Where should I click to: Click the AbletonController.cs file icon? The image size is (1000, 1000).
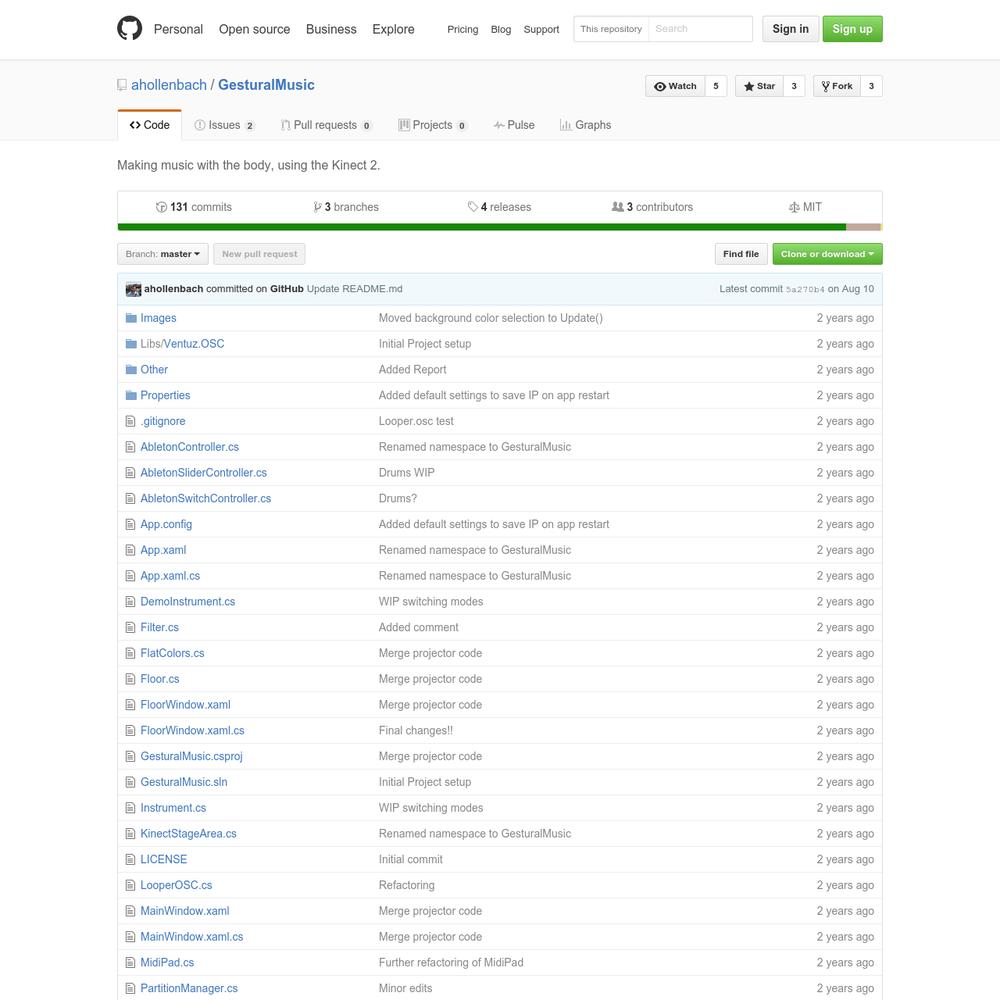click(x=130, y=447)
